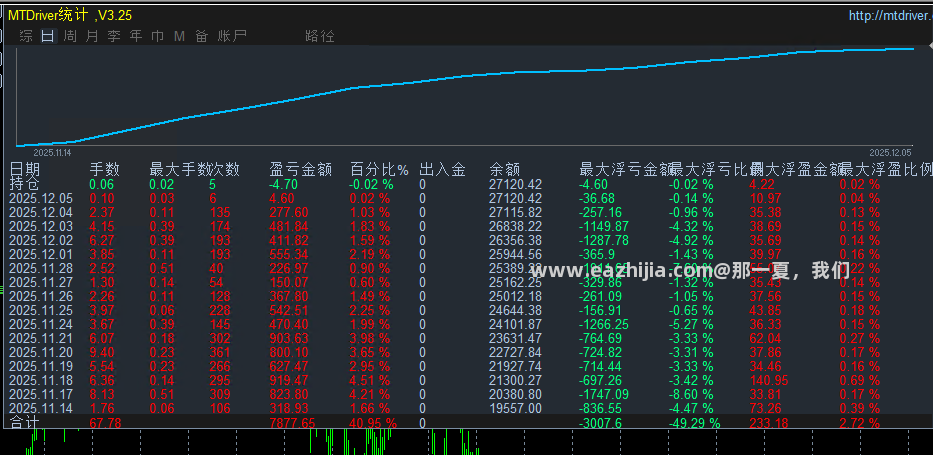Screen dimensions: 933x455
Task: Select the 2025.11.25 date row
Action: (x=41, y=310)
